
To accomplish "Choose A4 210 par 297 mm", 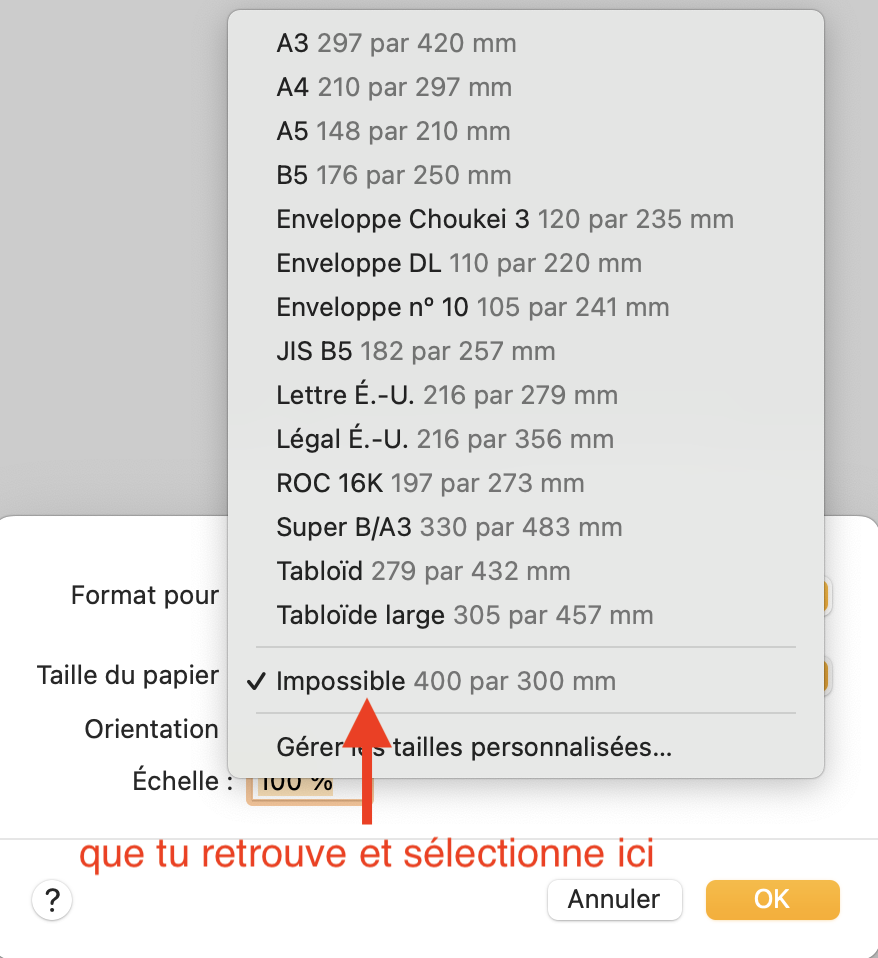I will 394,87.
